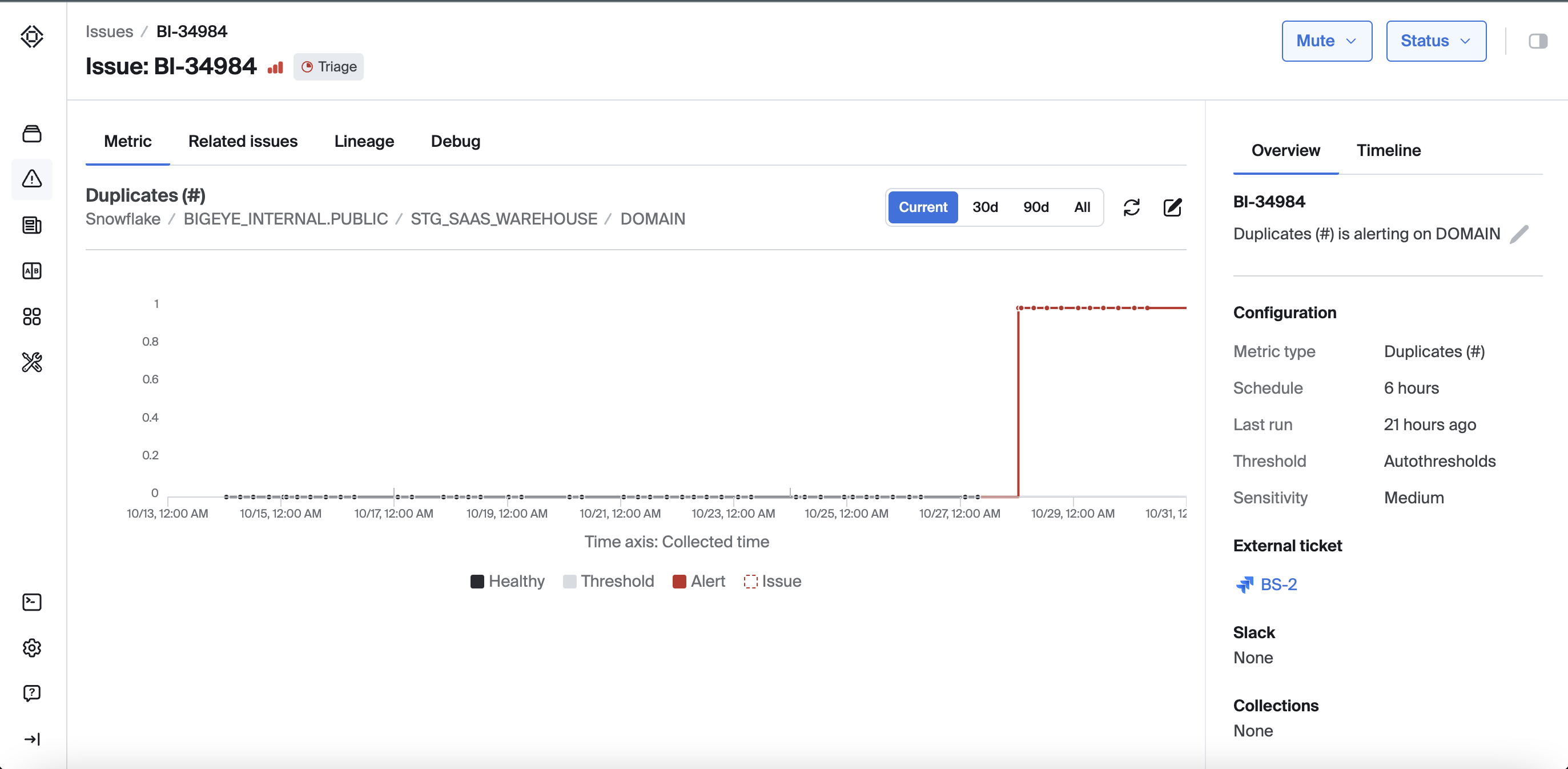Edit the metric using the pencil icon

[1172, 207]
